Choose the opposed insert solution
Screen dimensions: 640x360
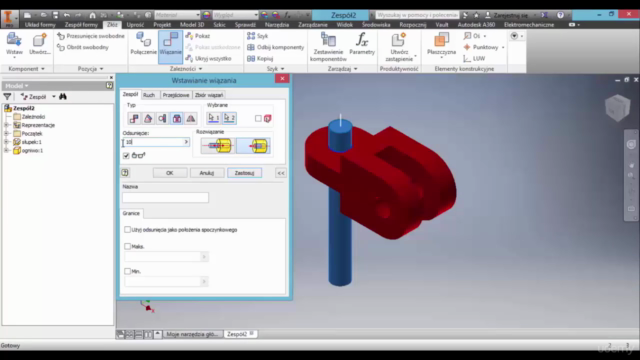point(218,146)
